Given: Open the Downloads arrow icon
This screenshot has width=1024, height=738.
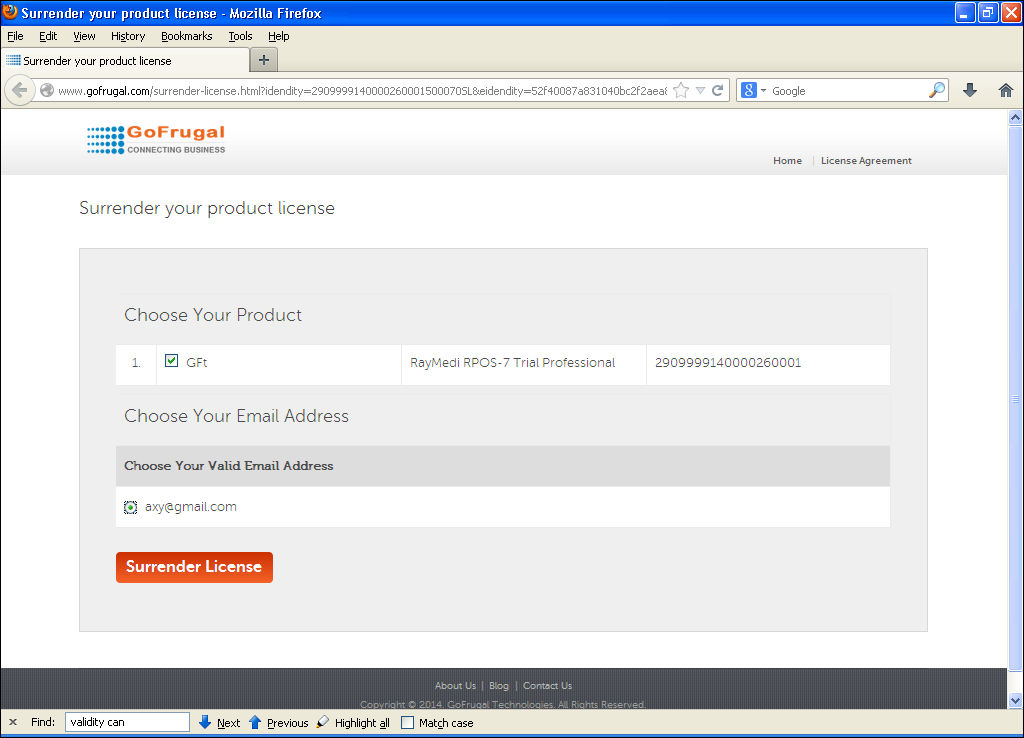Looking at the screenshot, I should [x=970, y=90].
